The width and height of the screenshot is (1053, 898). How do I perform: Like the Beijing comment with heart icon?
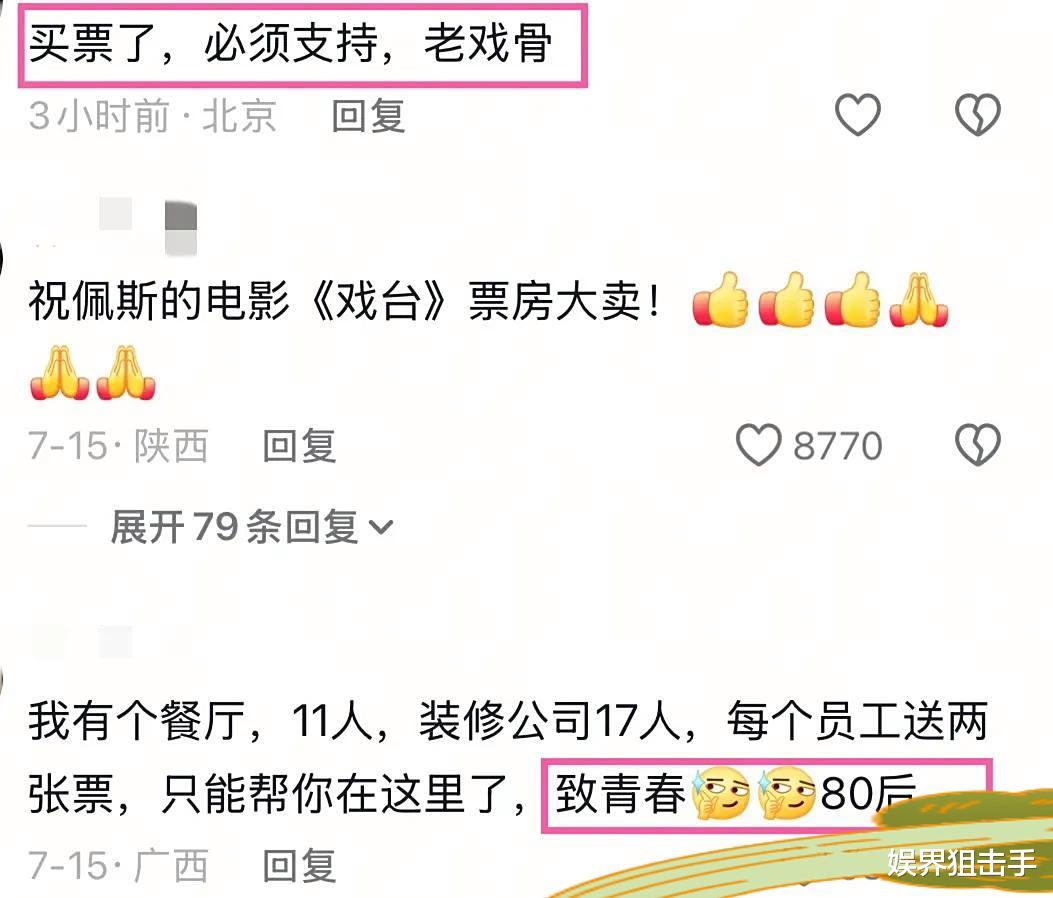pyautogui.click(x=858, y=114)
